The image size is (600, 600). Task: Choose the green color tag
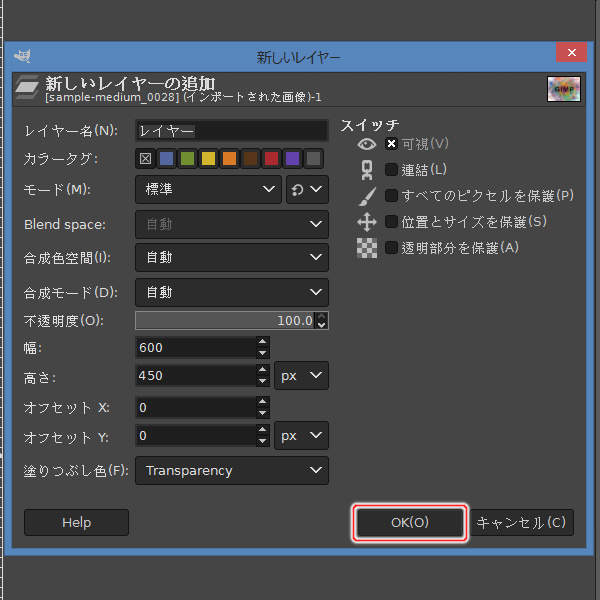tap(188, 158)
